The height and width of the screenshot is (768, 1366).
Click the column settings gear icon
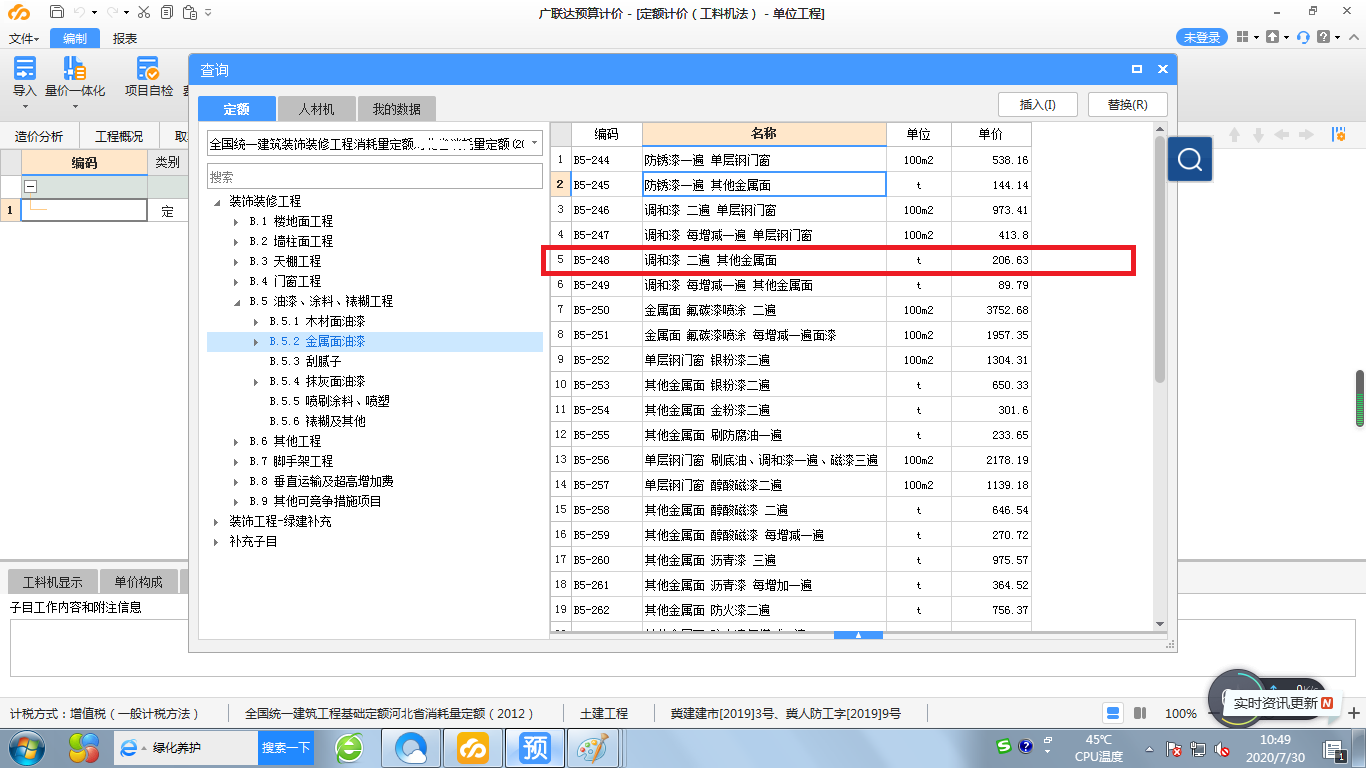[1338, 135]
